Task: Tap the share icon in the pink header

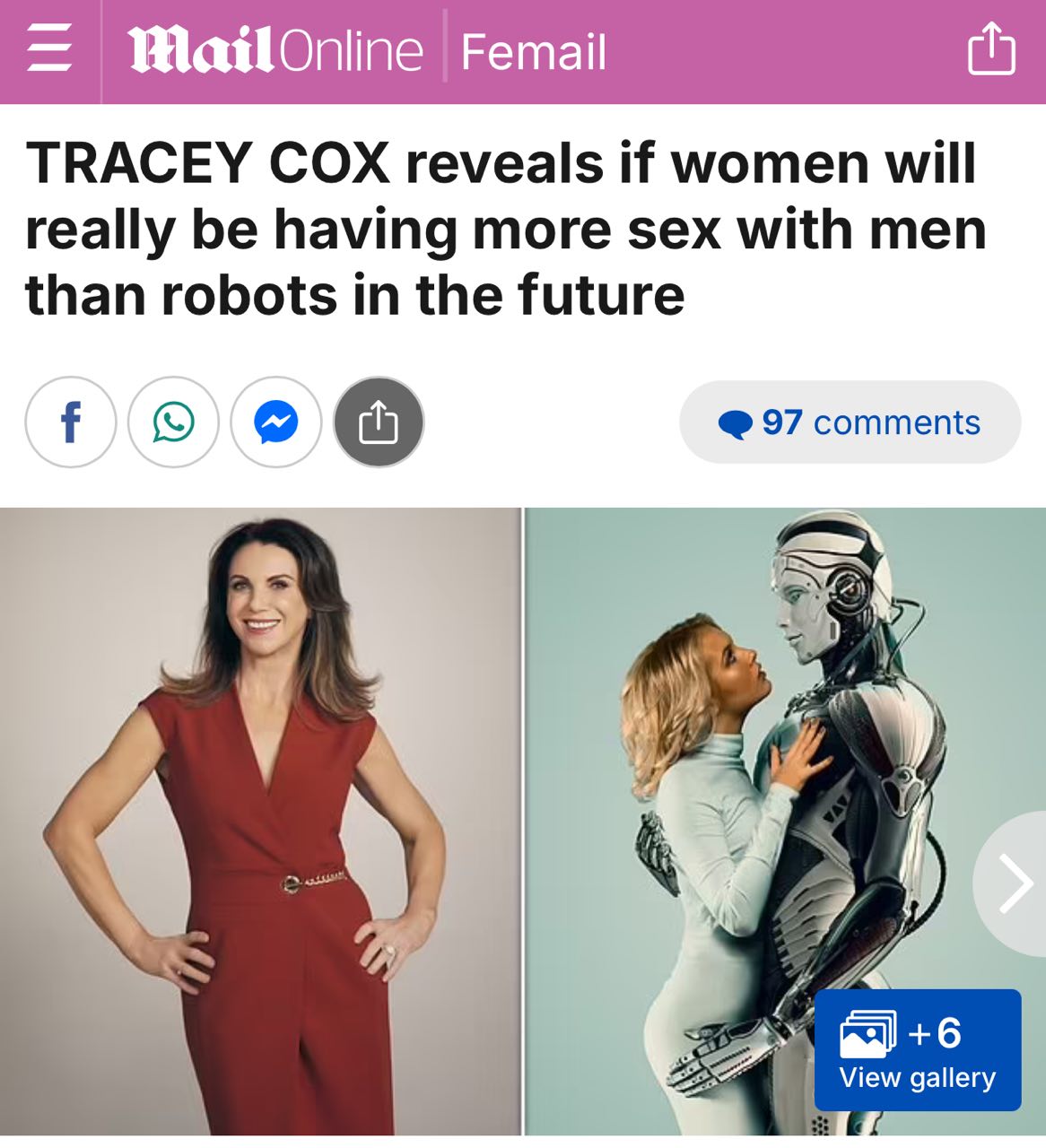Action: click(x=991, y=49)
